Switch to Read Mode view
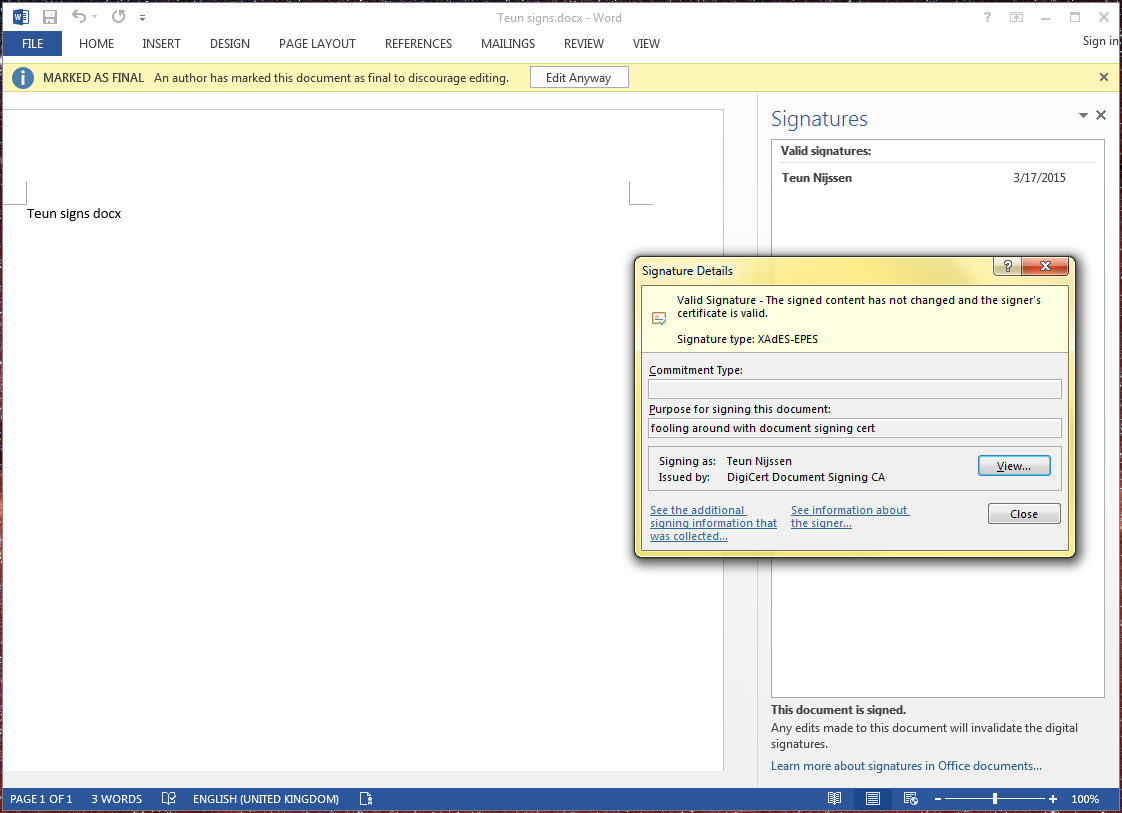The image size is (1122, 813). coord(834,799)
